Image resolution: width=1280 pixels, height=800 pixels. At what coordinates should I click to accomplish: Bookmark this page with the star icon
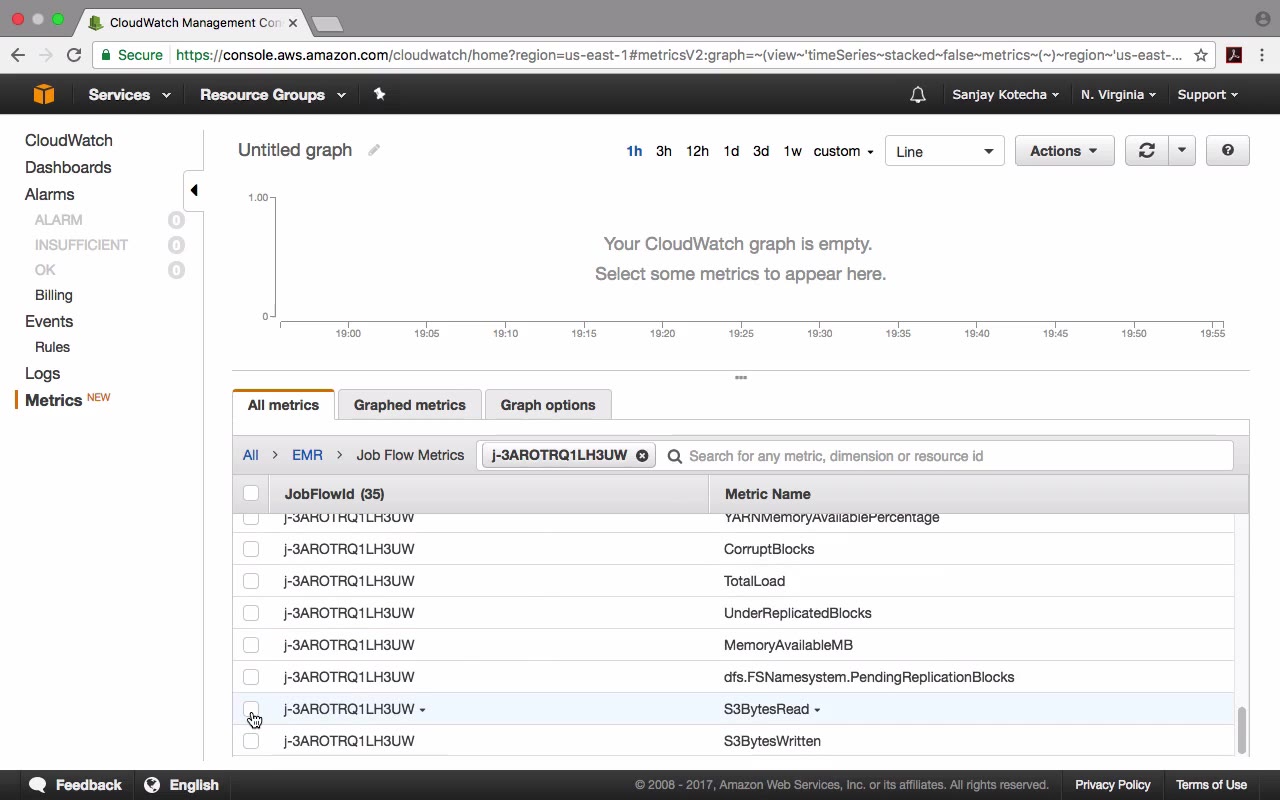tap(1201, 55)
